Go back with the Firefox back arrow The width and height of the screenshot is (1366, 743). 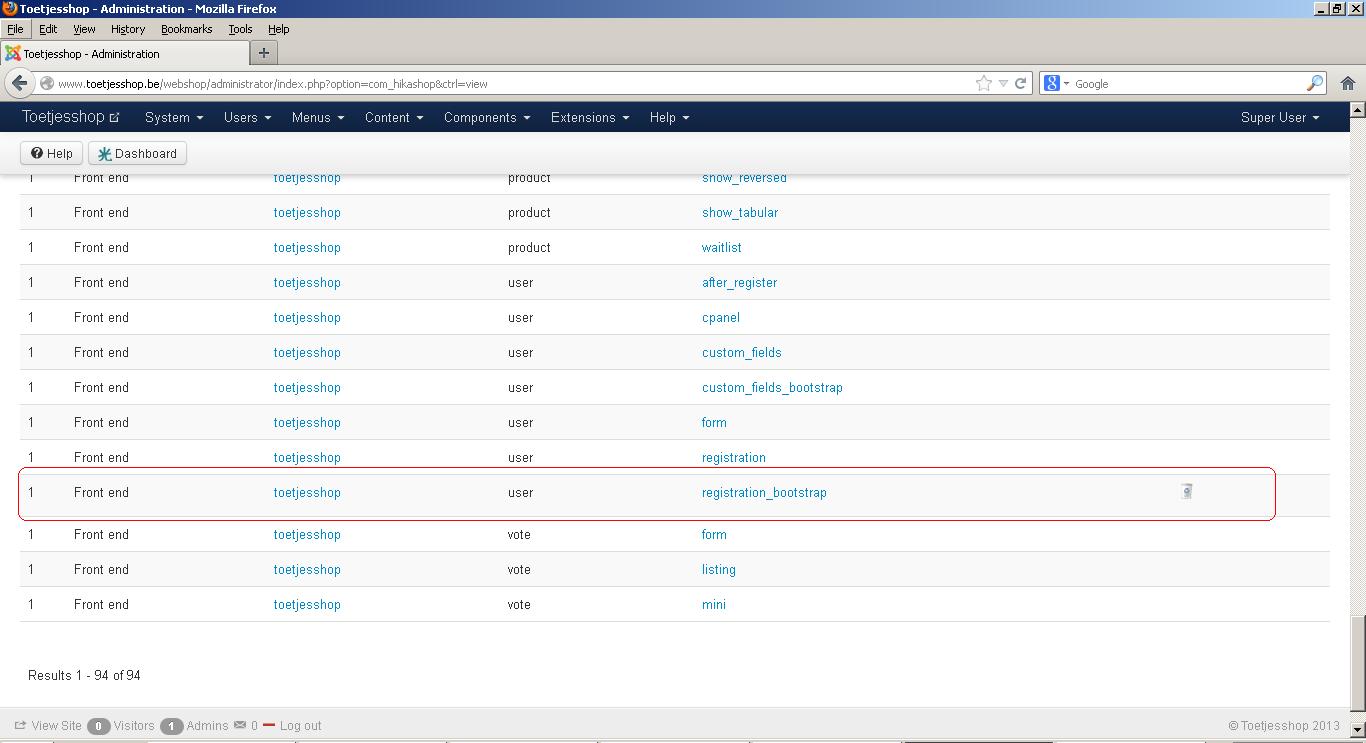19,83
